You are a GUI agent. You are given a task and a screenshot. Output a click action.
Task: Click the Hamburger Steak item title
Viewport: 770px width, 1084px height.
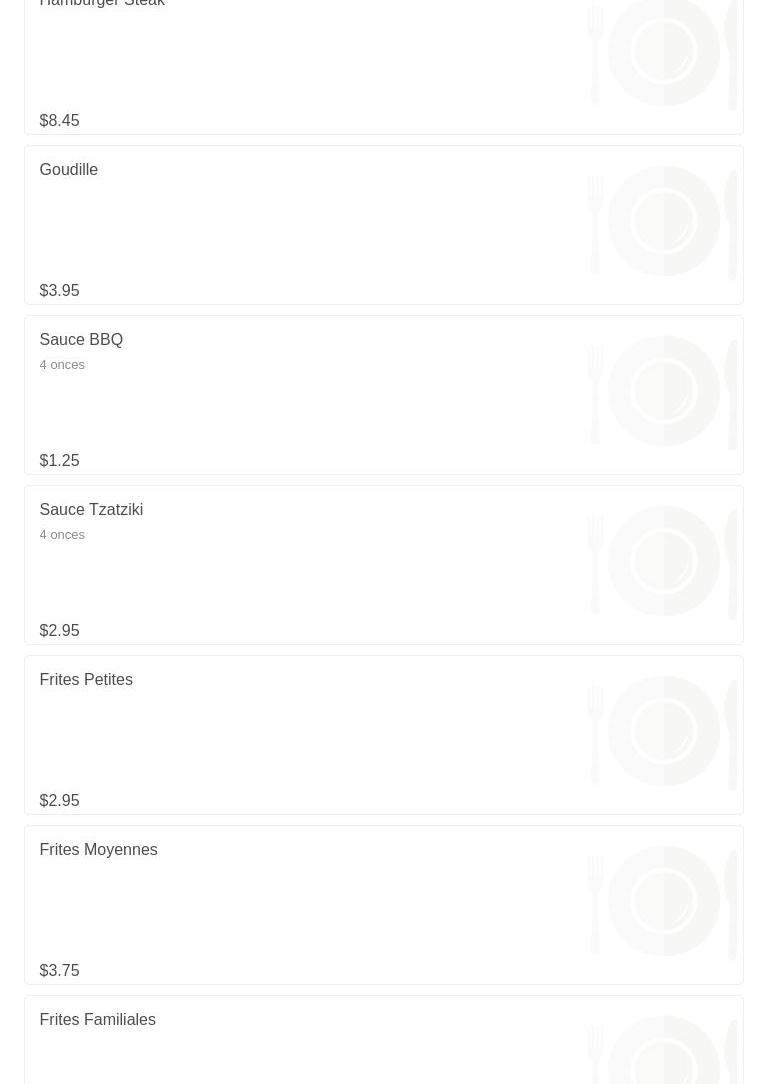point(102,4)
